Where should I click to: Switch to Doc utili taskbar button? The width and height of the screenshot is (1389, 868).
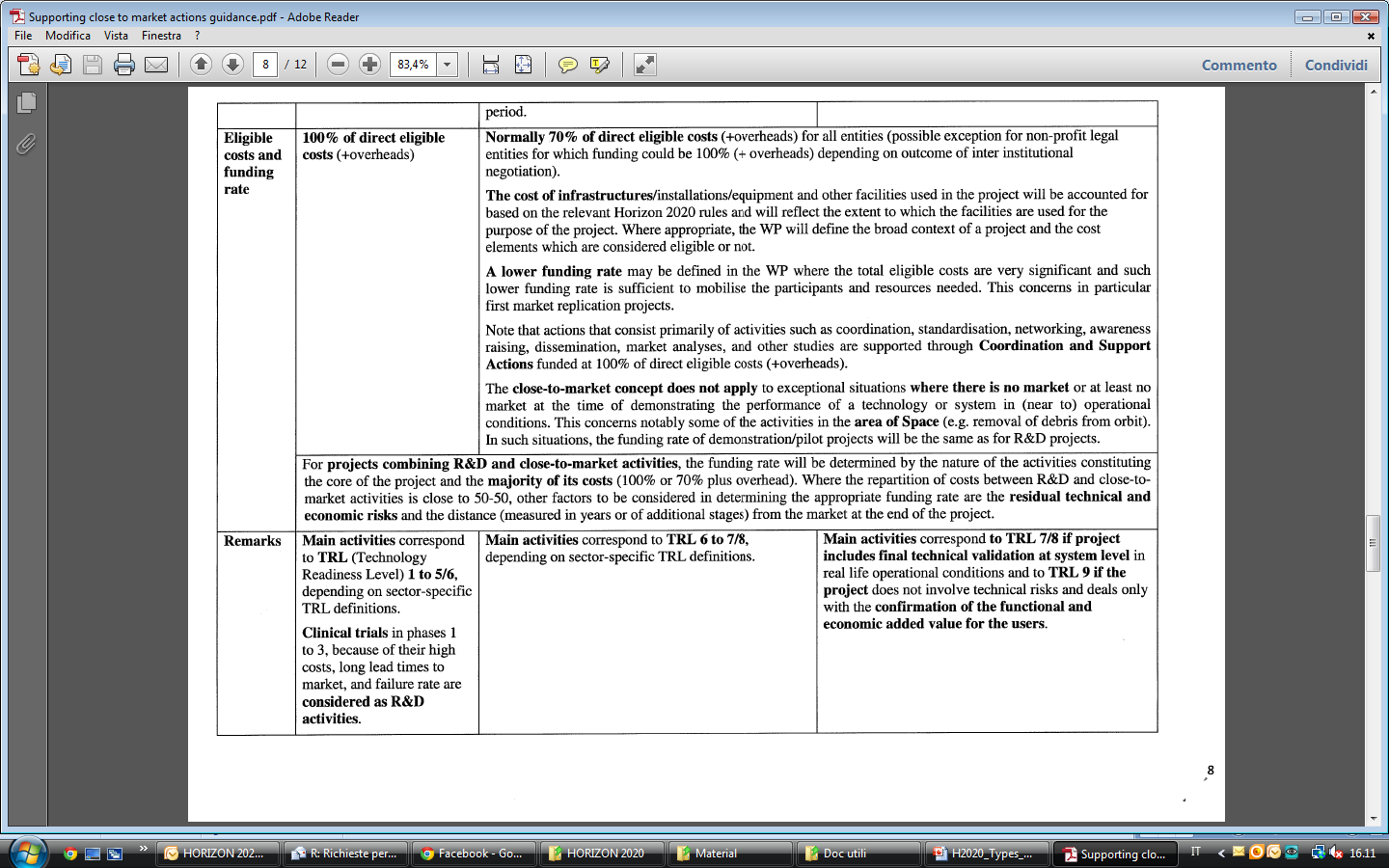pos(859,854)
